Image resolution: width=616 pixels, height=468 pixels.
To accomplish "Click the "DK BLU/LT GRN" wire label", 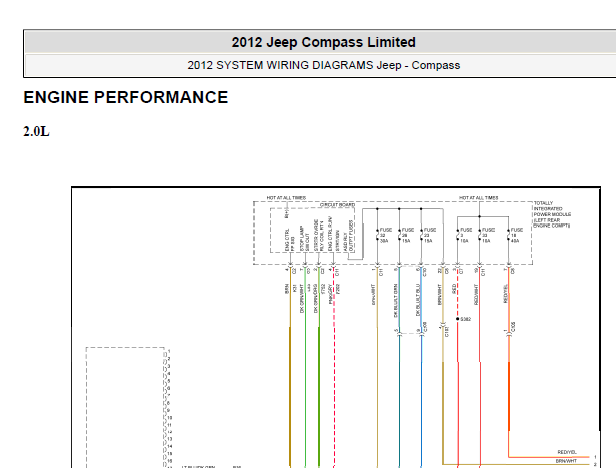I will tap(396, 301).
